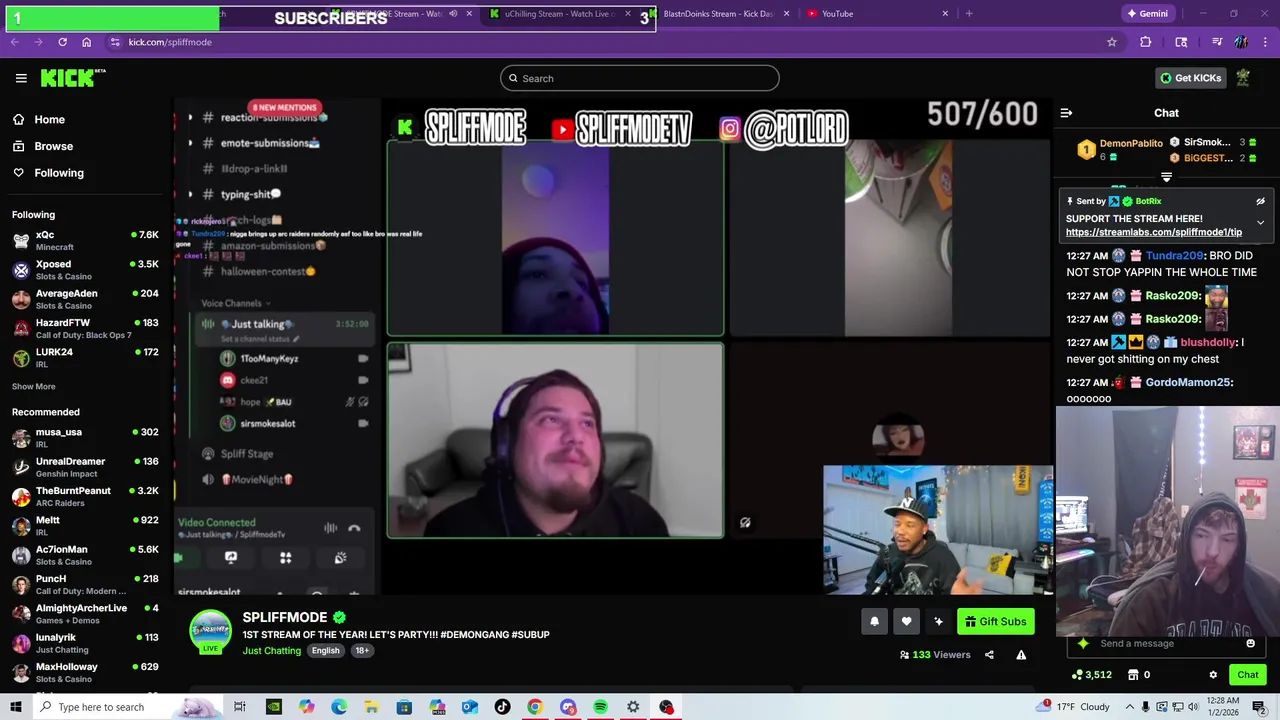Open Xposed channel in sidebar
Viewport: 1280px width, 720px height.
click(x=85, y=270)
